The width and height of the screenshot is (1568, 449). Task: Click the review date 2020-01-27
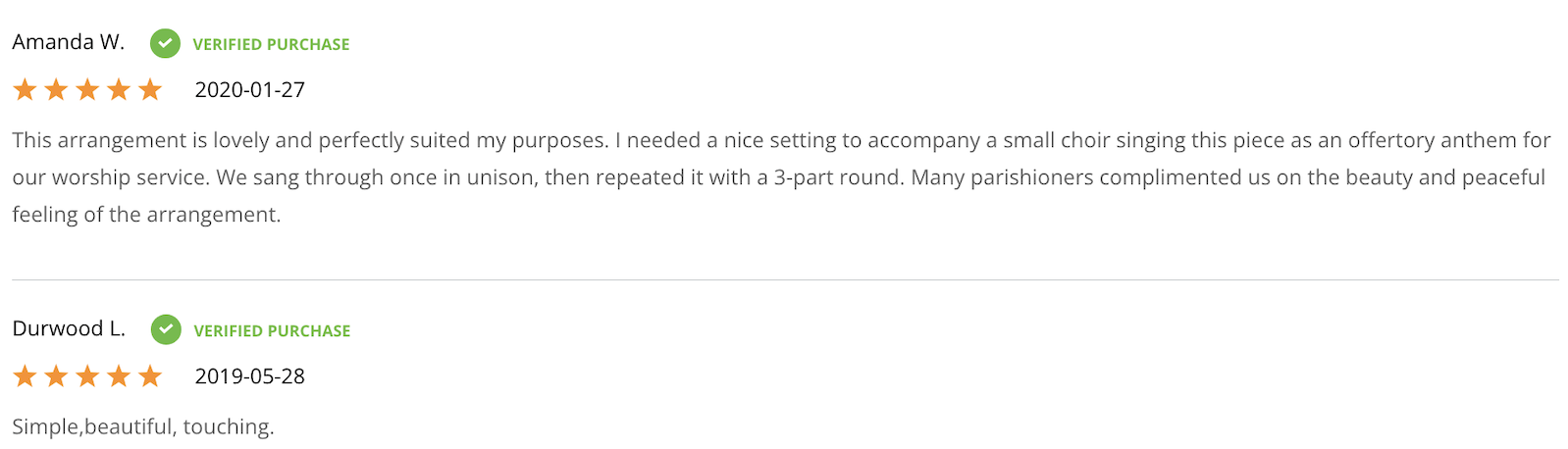click(x=250, y=90)
